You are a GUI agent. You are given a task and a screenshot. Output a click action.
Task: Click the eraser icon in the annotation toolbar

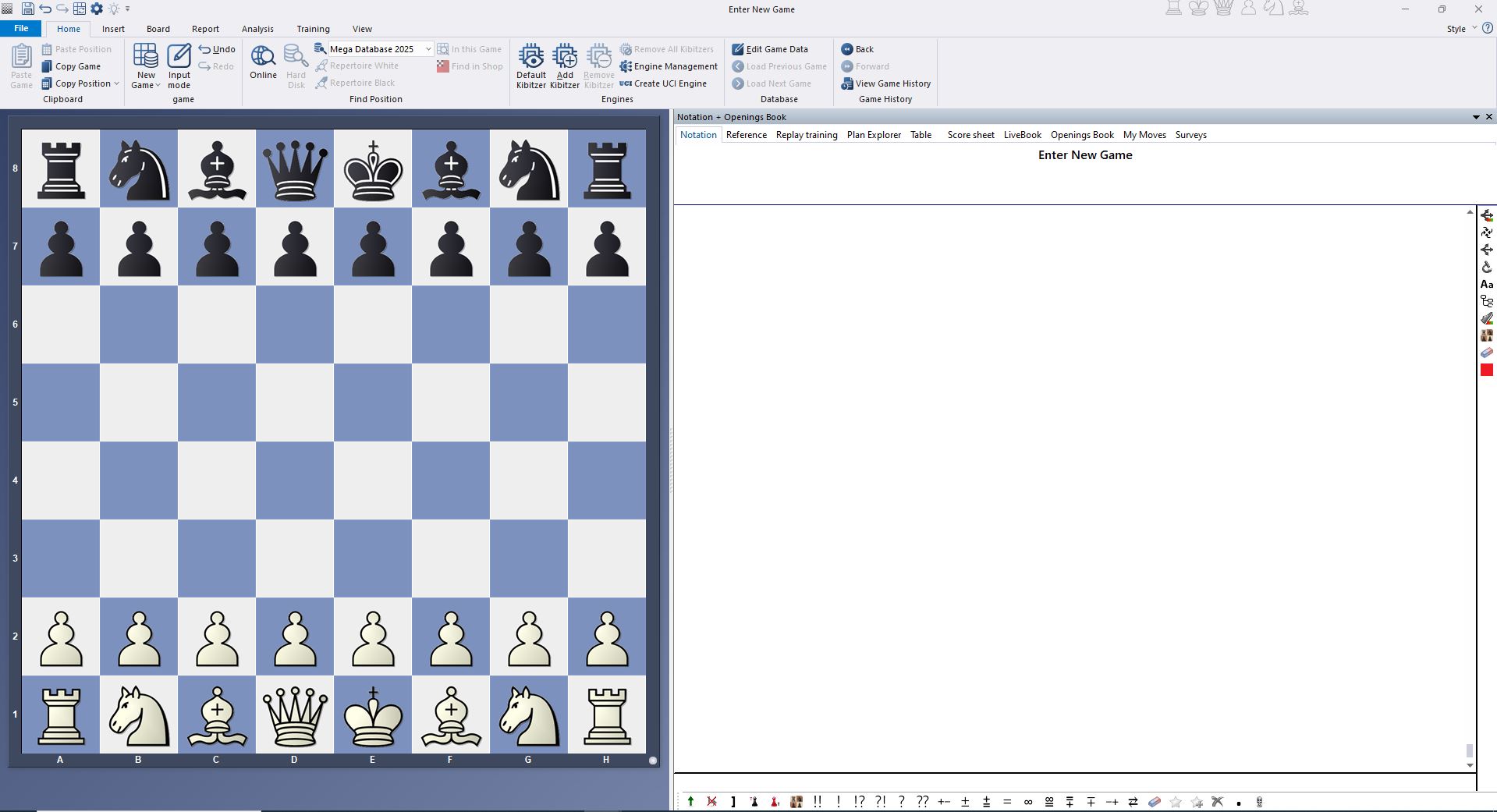1155,802
